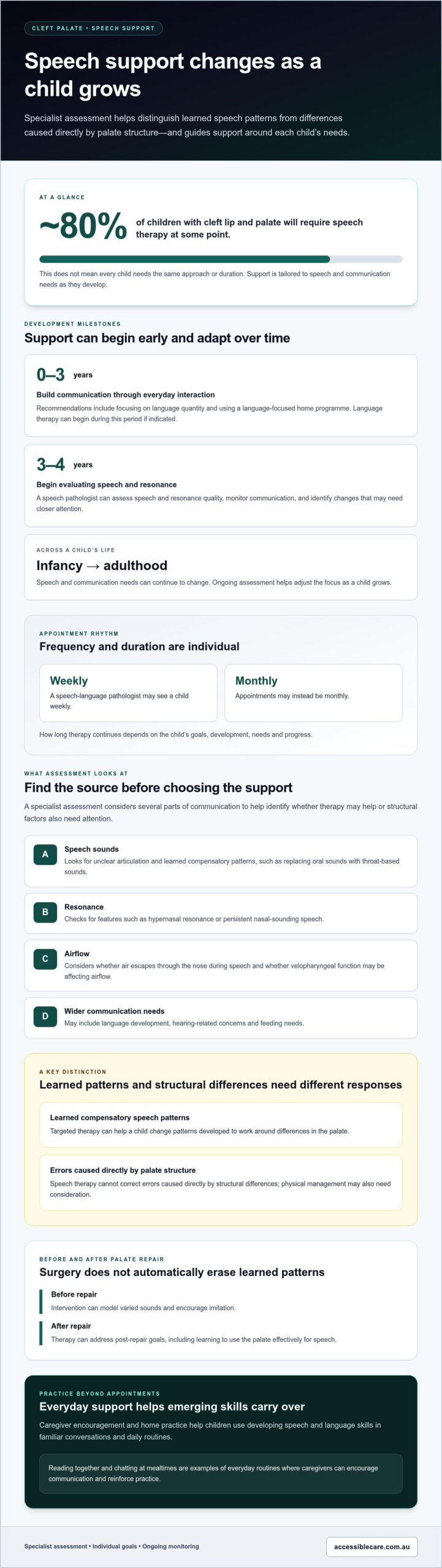442x1568 pixels.
Task: Click the reading together and mealtimes note
Action: point(221,1473)
